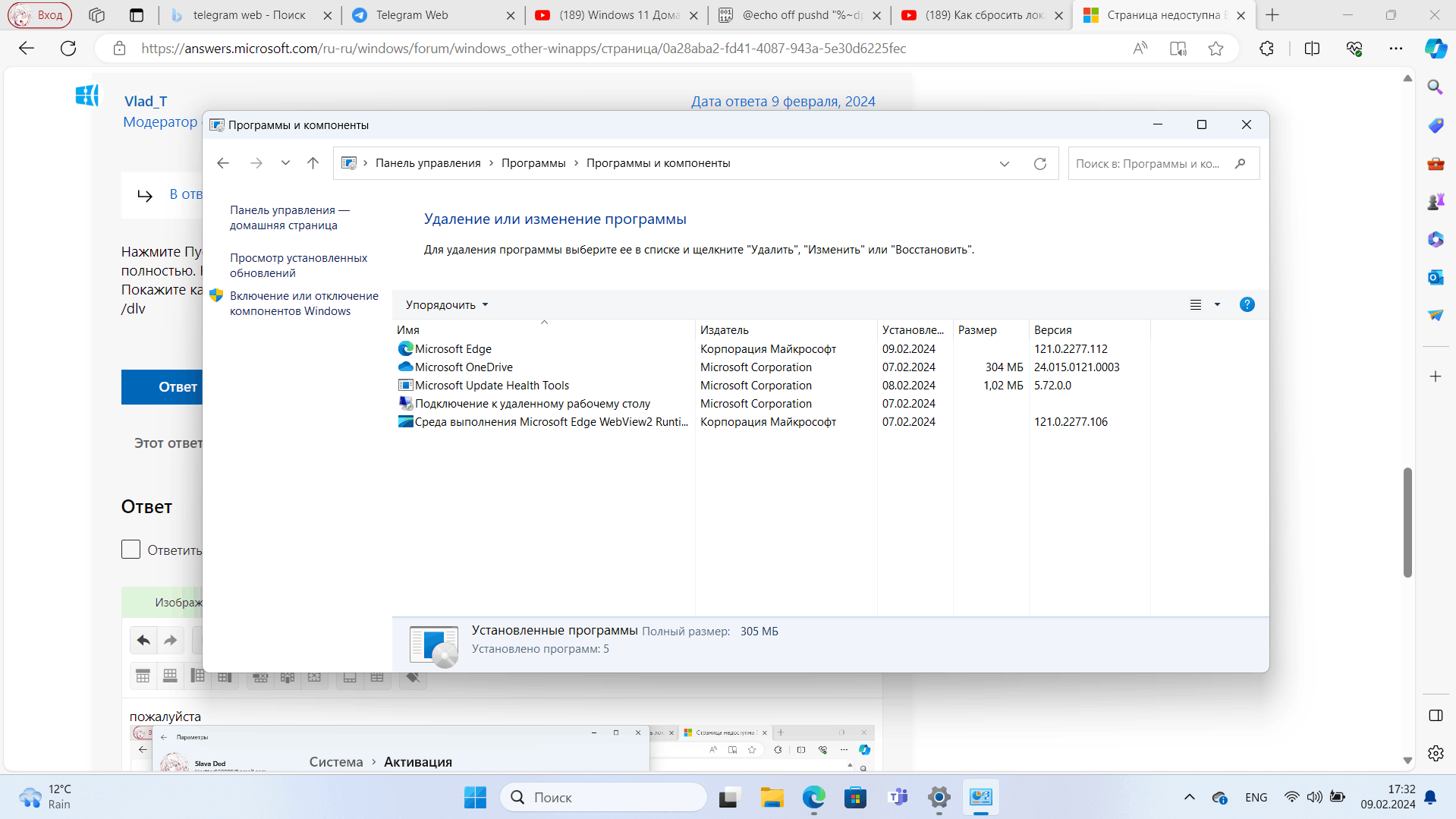Open Edge extensions puzzle icon
1456x819 pixels.
(x=1266, y=49)
